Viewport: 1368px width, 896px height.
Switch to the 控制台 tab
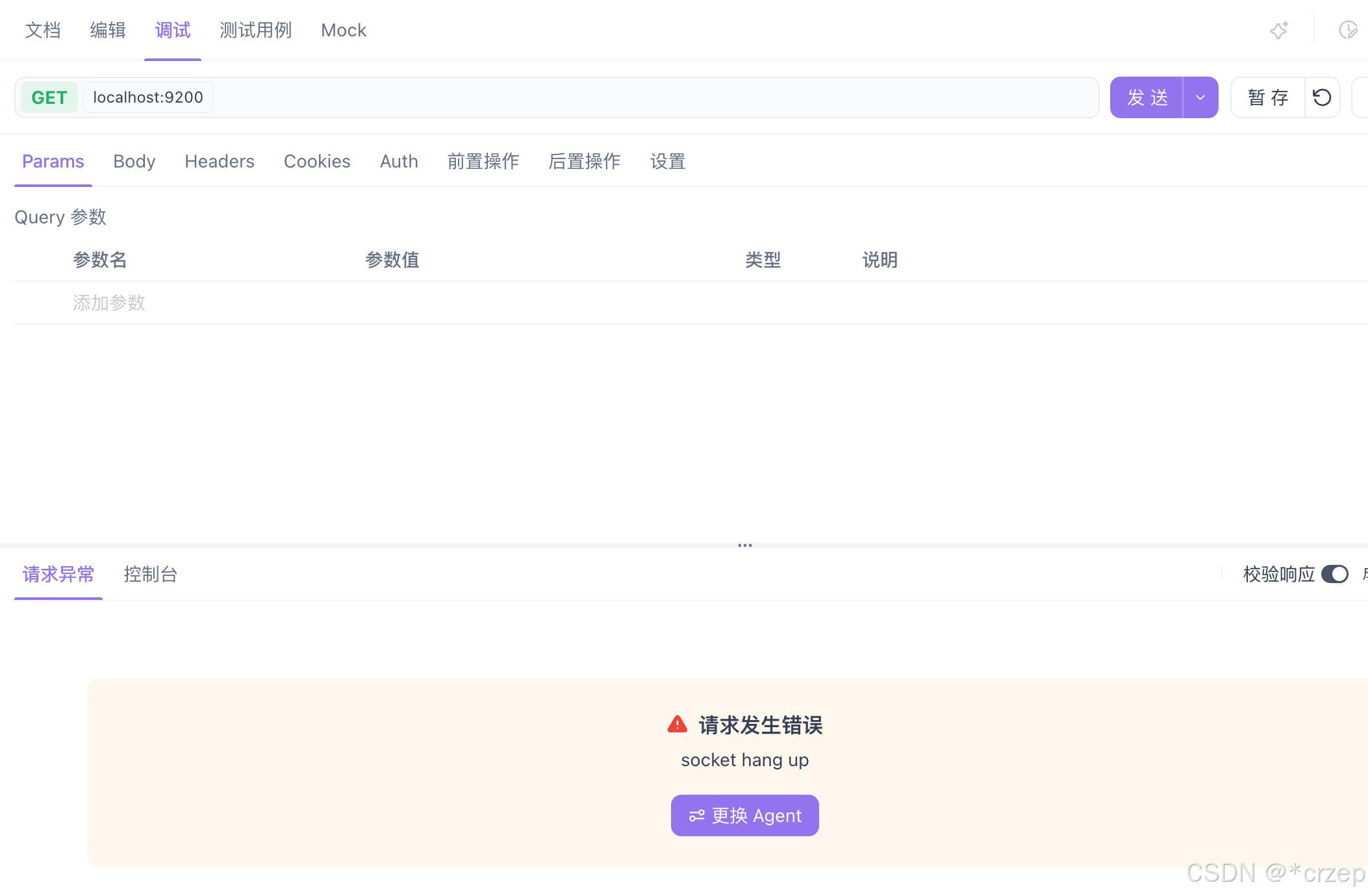pos(150,574)
